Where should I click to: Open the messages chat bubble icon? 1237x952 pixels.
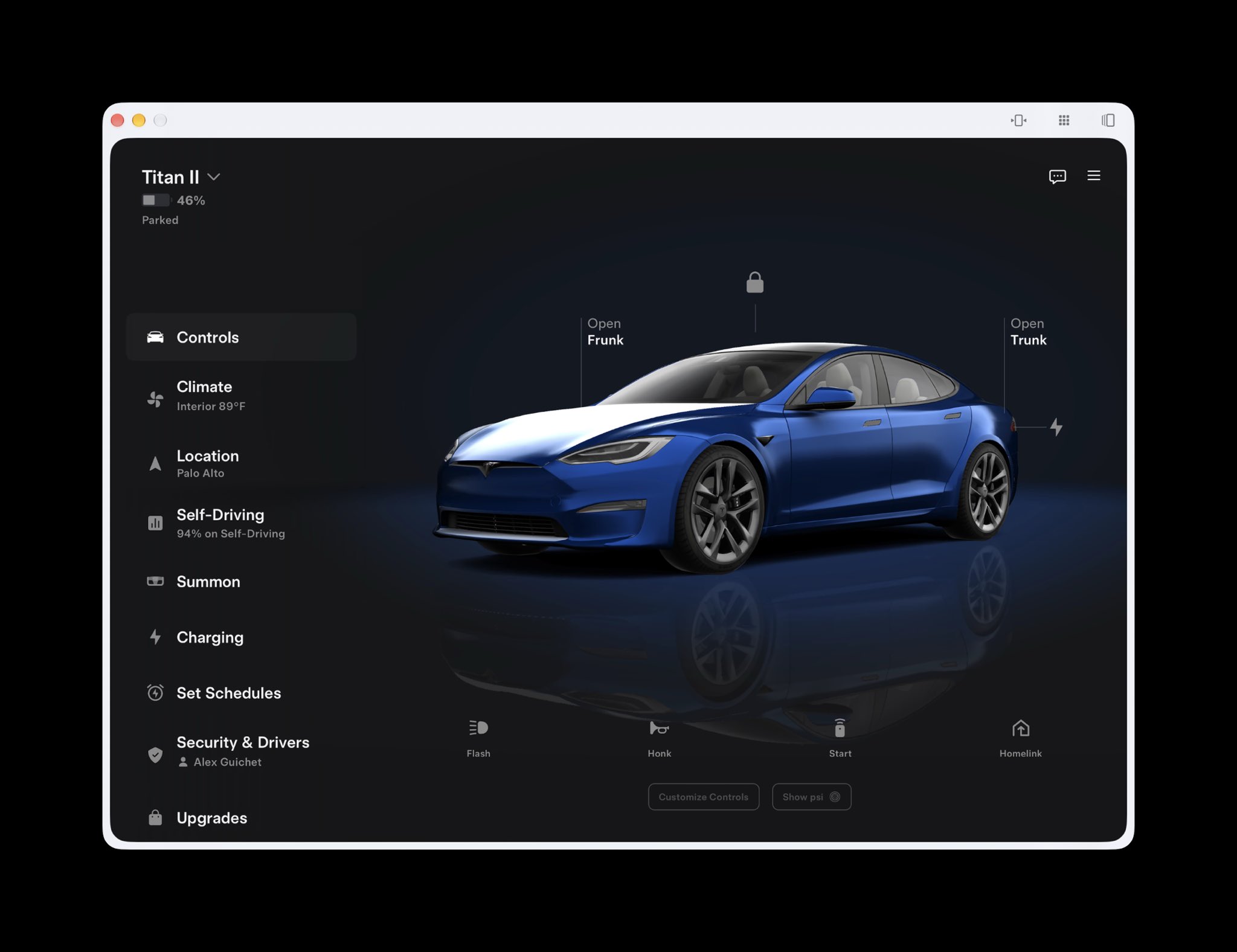(1057, 176)
